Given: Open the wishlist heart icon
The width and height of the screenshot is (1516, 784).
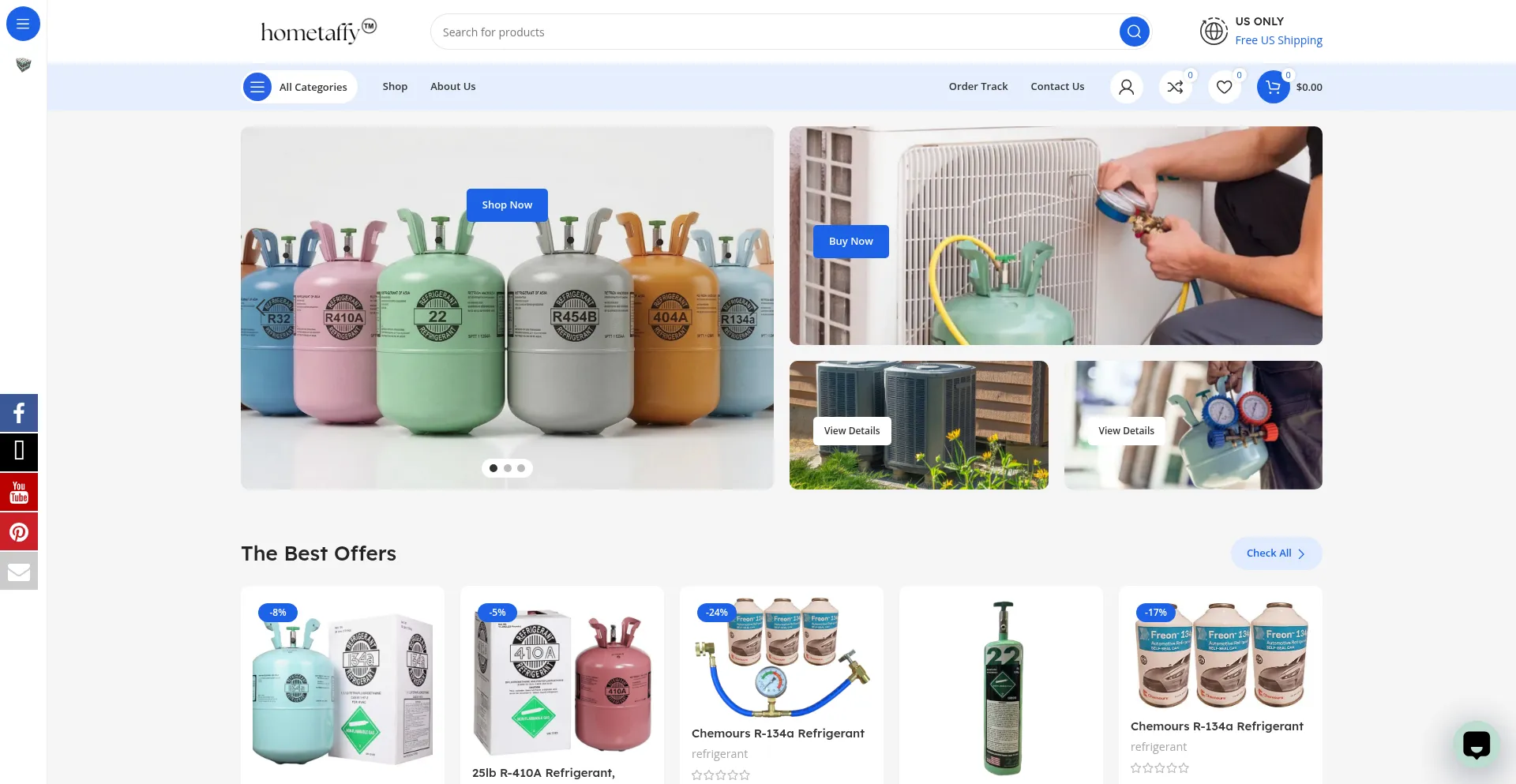Looking at the screenshot, I should coord(1225,87).
